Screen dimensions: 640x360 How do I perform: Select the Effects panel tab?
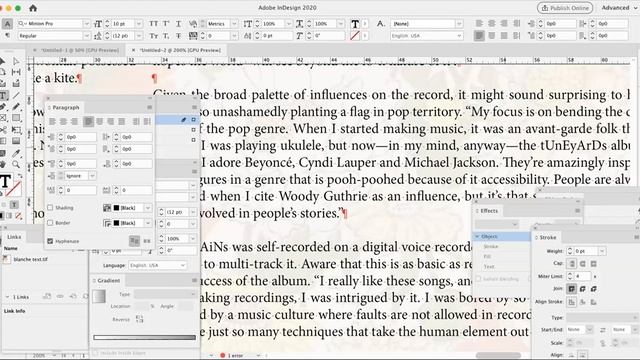coord(489,211)
